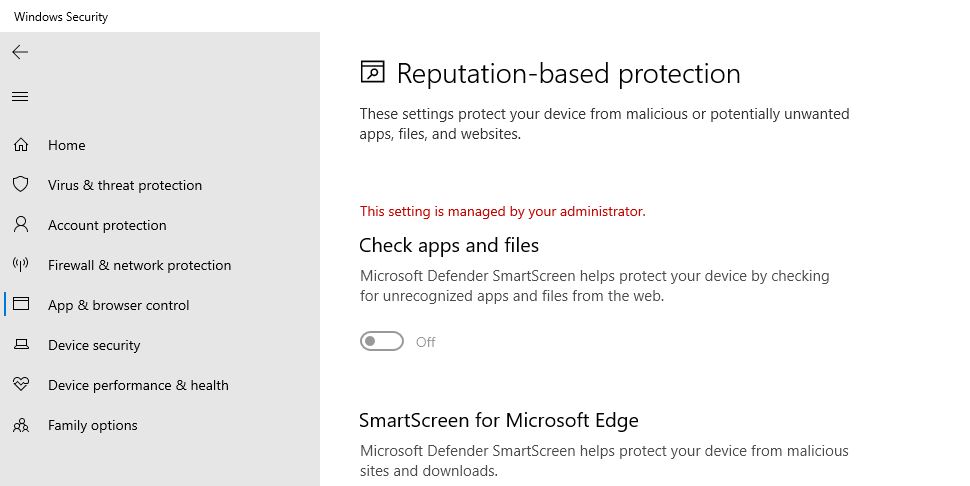
Task: Open the hamburger navigation menu
Action: tap(20, 96)
